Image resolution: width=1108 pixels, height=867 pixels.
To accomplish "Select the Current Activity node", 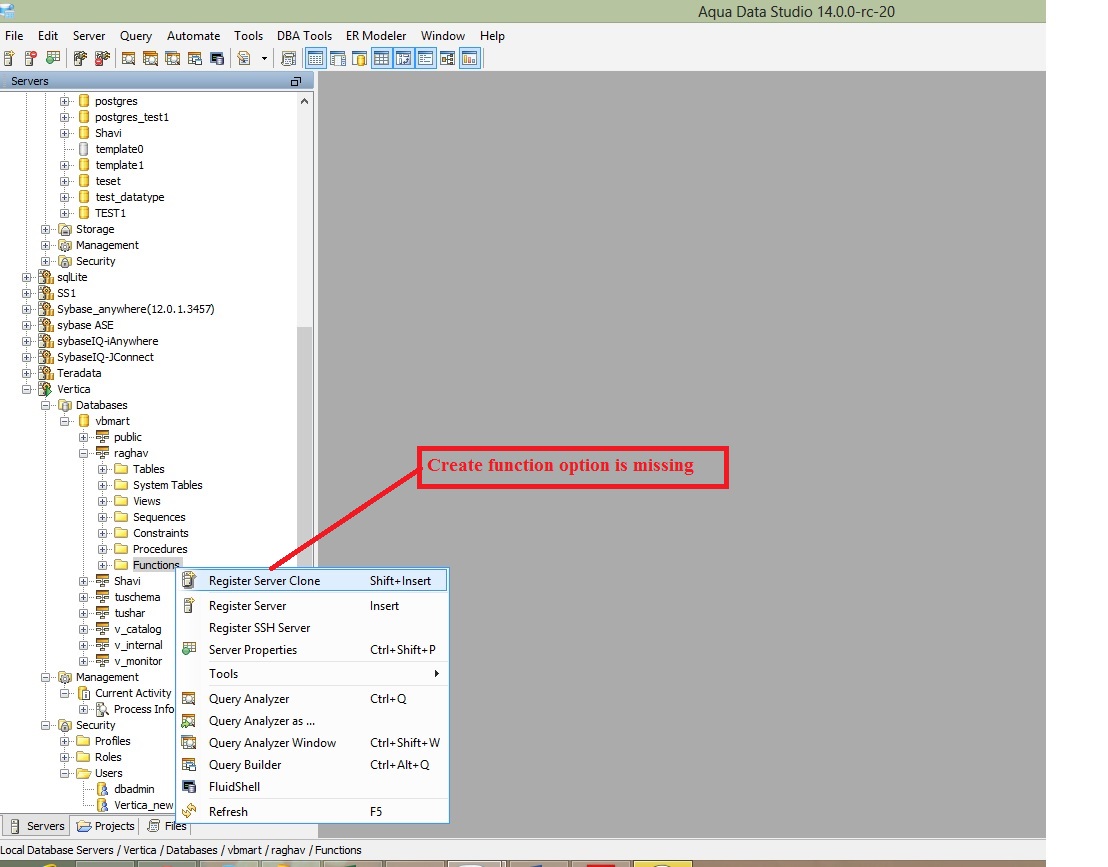I will pos(133,693).
